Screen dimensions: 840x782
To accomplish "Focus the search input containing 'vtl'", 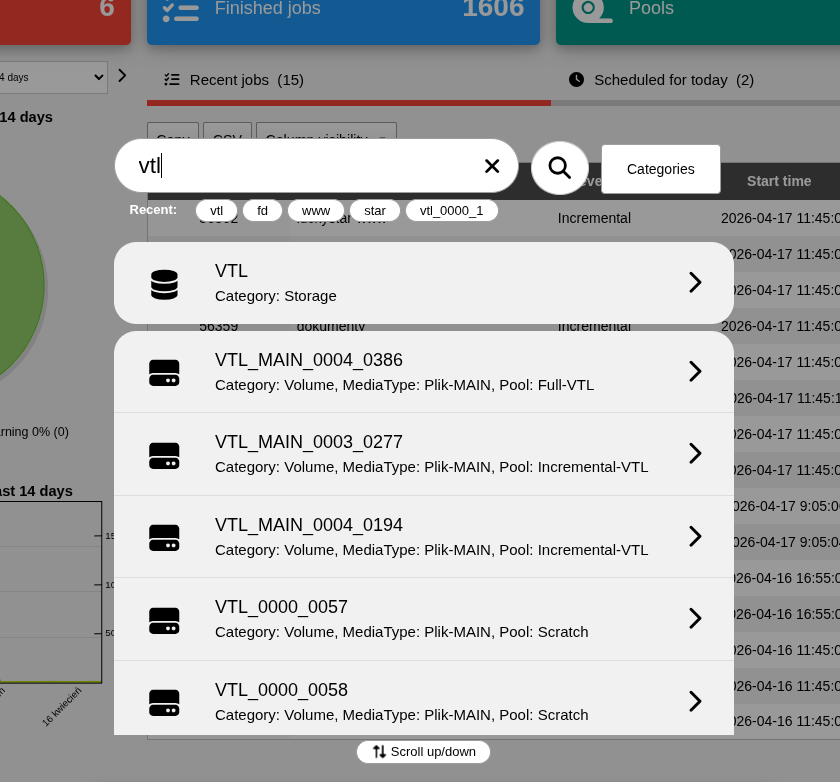I will coord(300,166).
